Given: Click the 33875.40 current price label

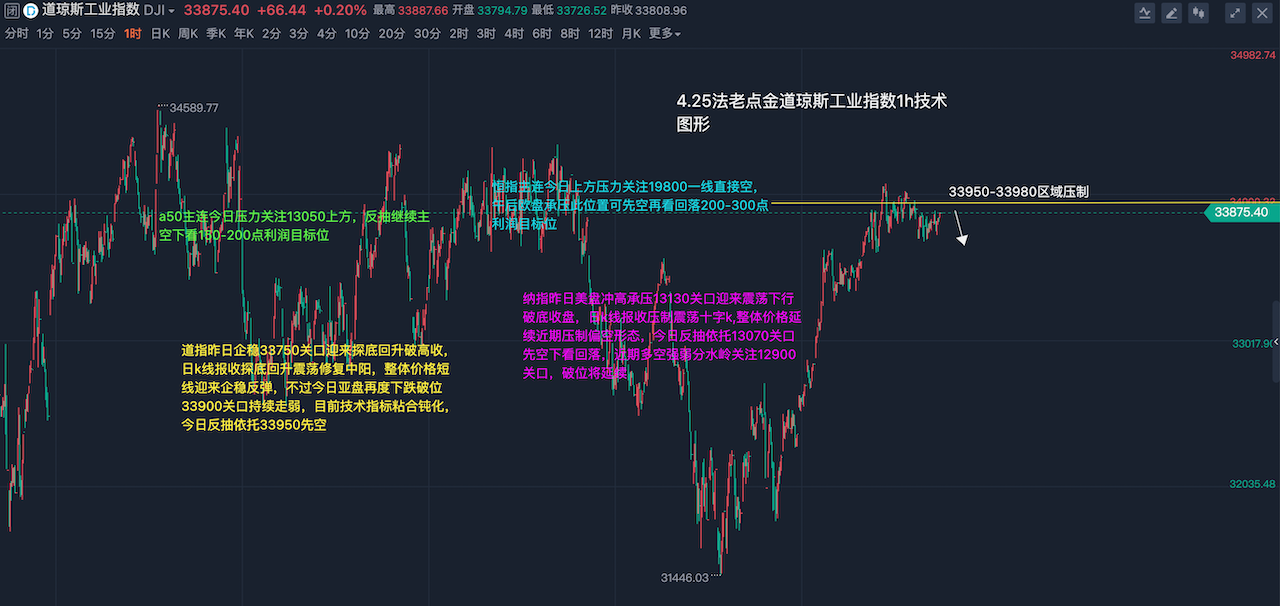Looking at the screenshot, I should tap(1240, 212).
